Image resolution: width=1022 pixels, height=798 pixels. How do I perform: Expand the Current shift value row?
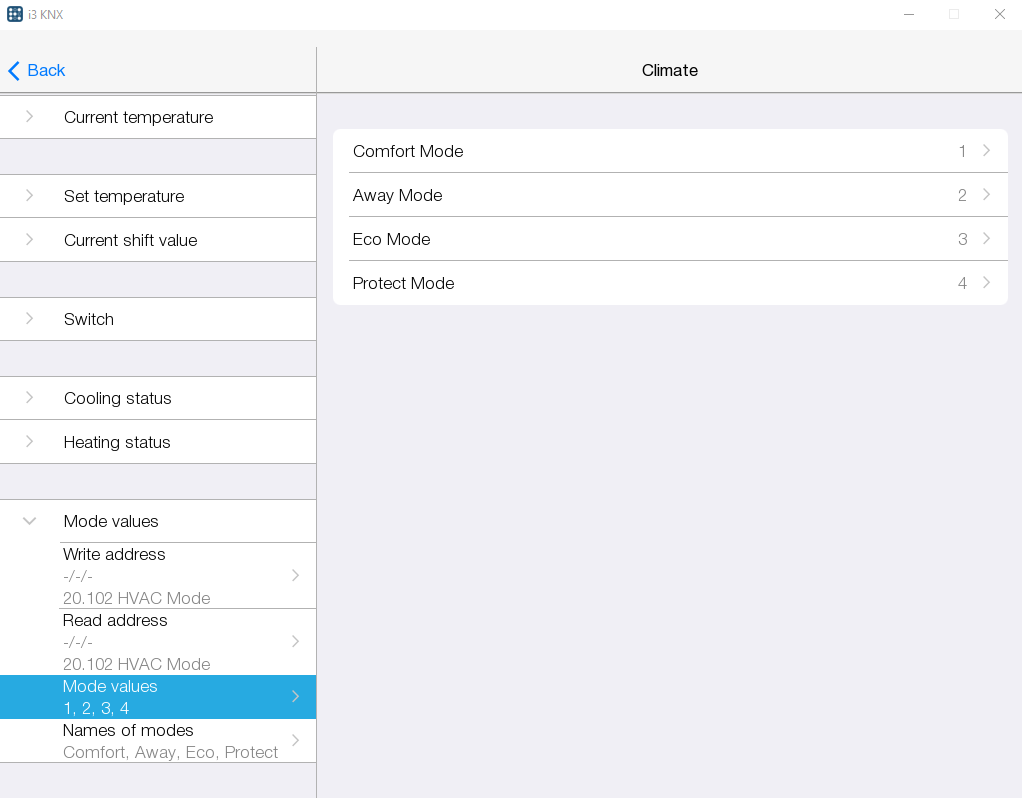30,240
